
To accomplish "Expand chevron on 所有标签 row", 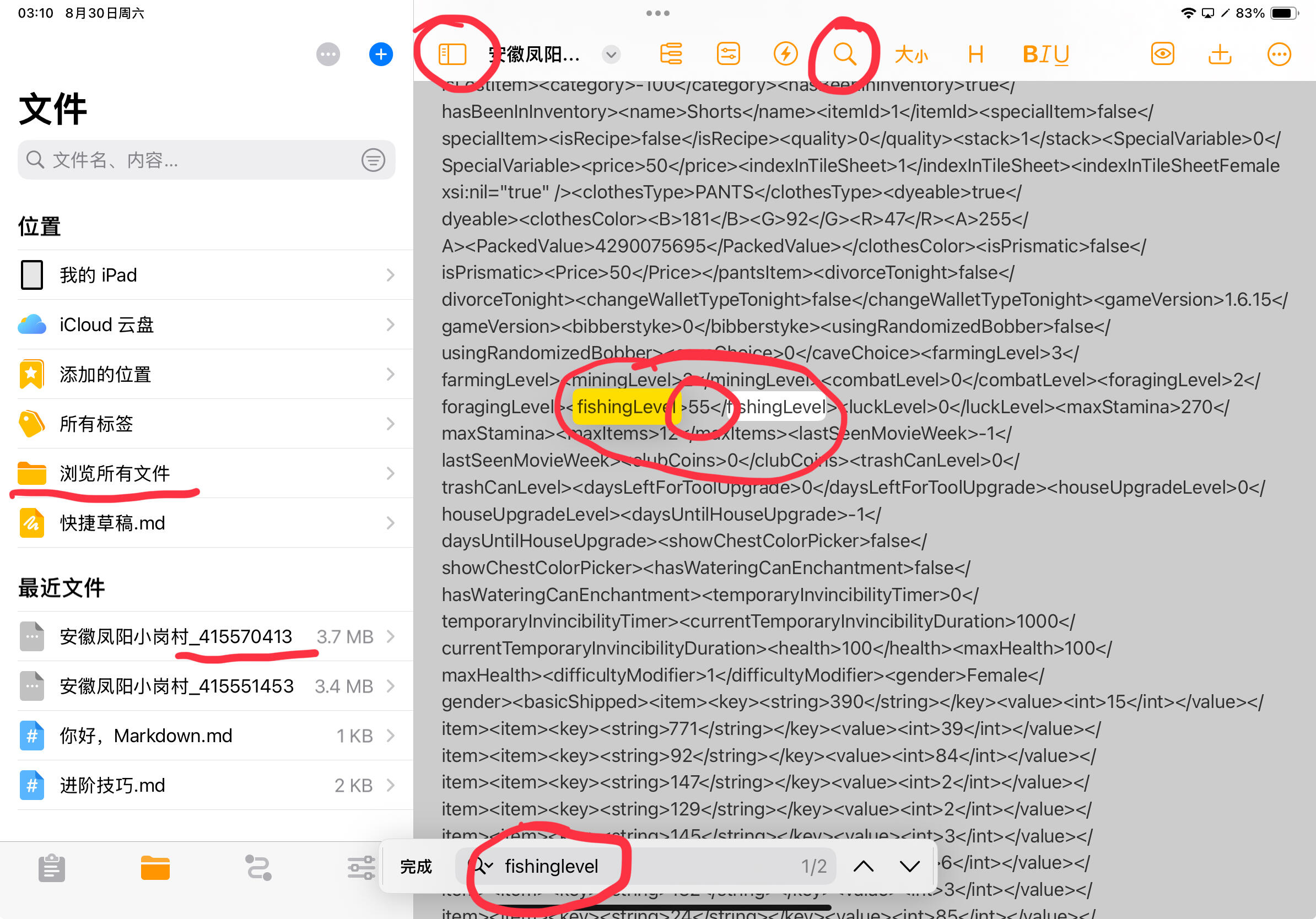I will [x=390, y=423].
